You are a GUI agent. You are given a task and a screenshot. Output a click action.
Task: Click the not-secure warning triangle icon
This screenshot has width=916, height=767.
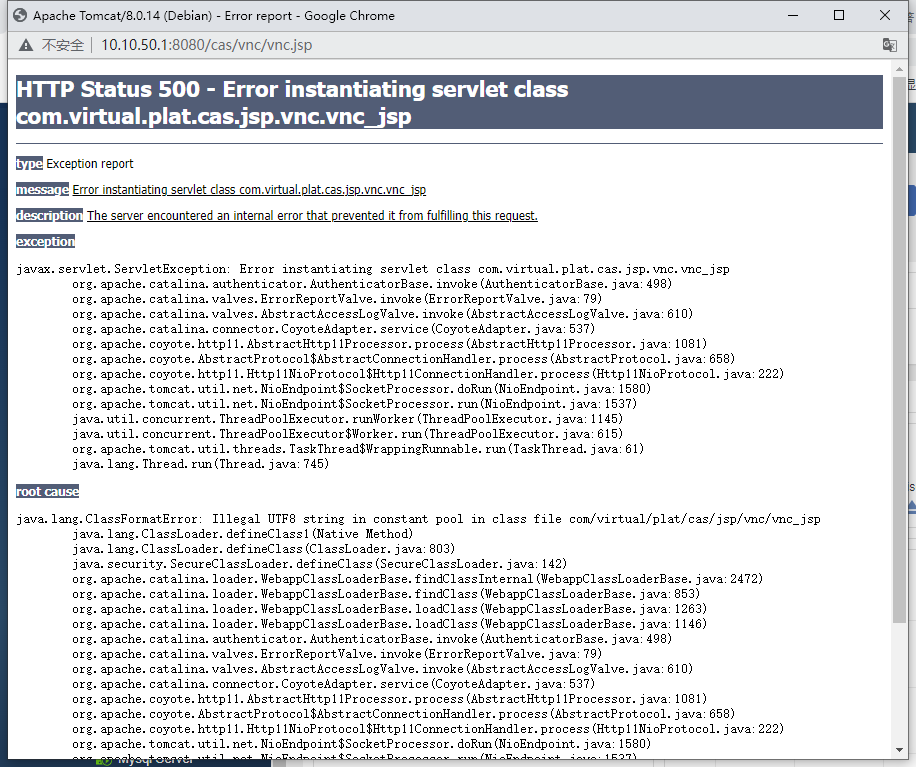click(26, 45)
